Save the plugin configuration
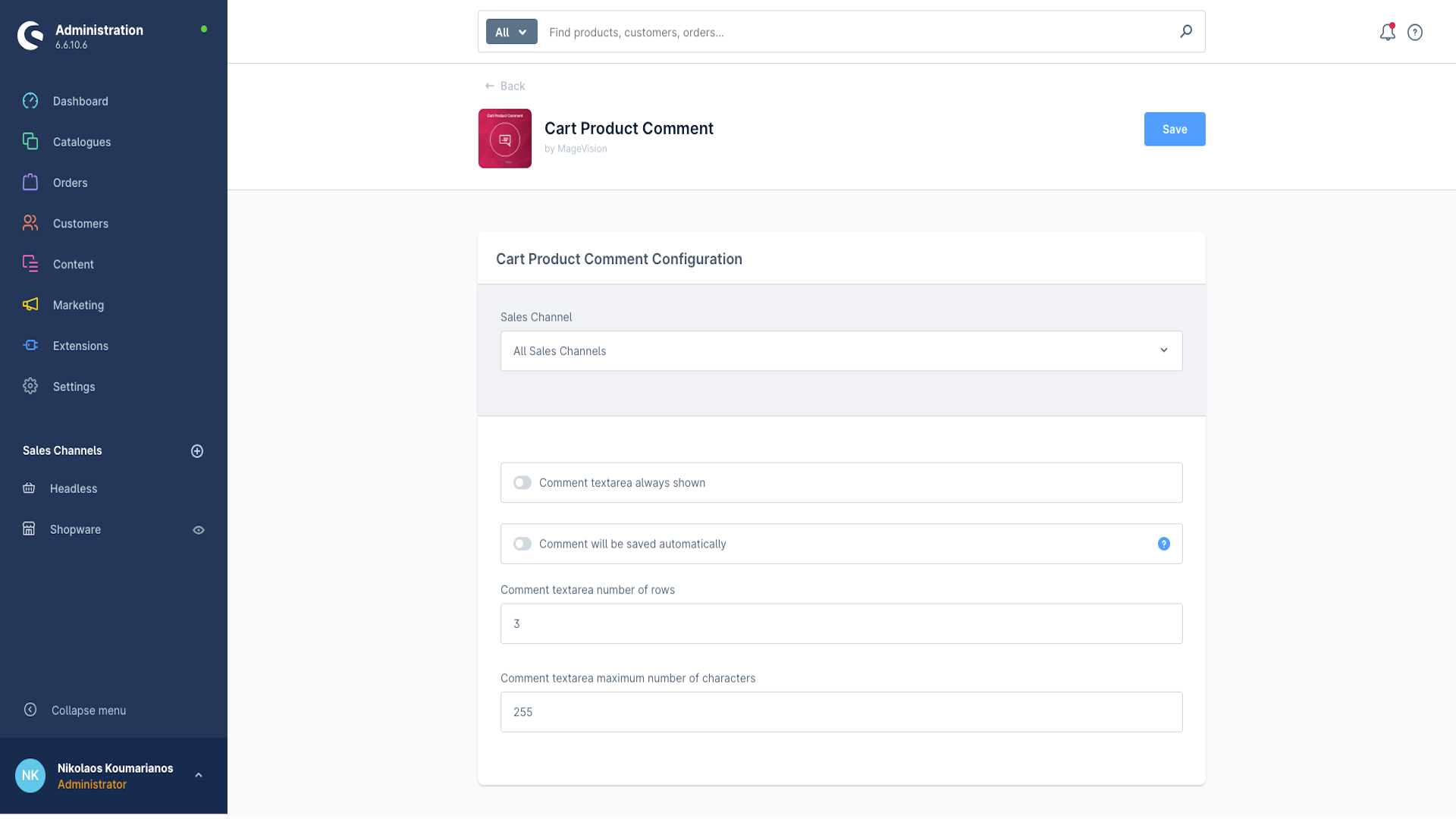Screen dimensions: 1456x819 1174,130
